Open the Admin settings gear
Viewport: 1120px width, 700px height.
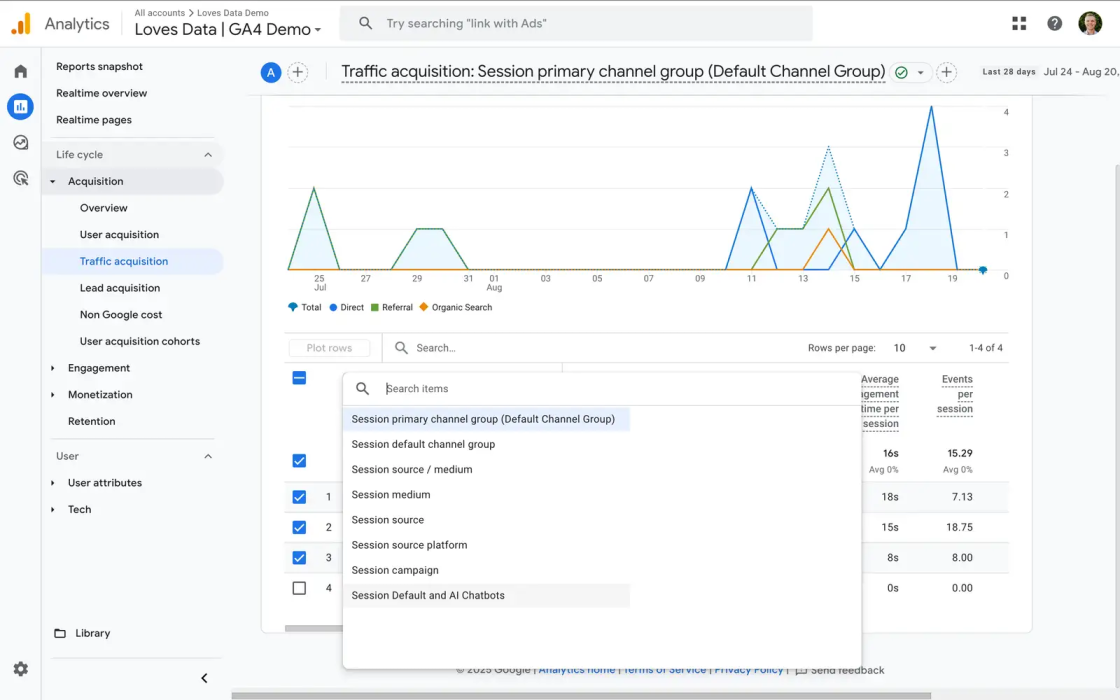20,669
